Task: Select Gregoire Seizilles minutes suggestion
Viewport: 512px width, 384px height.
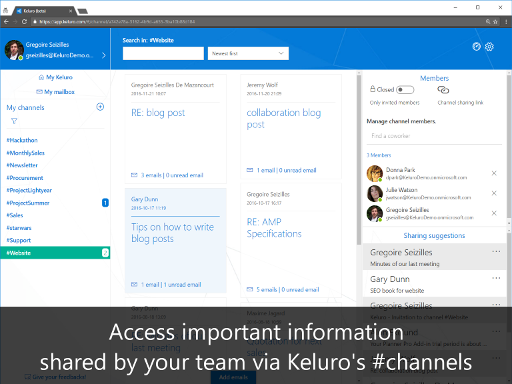Action: 434,257
